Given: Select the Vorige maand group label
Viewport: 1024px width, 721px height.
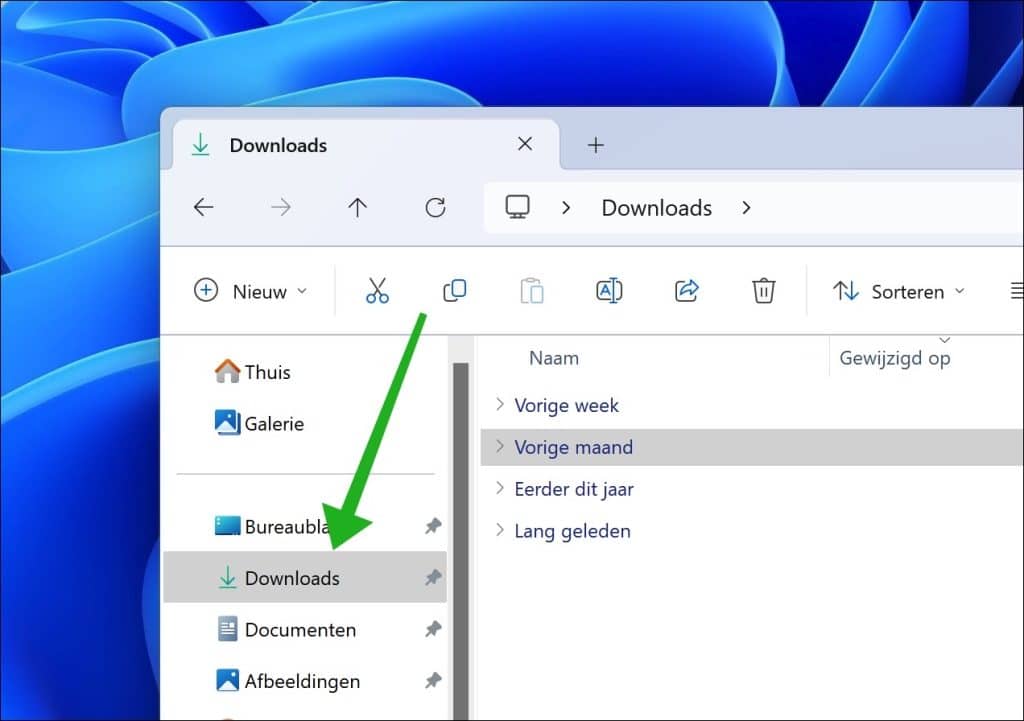Looking at the screenshot, I should pos(573,447).
